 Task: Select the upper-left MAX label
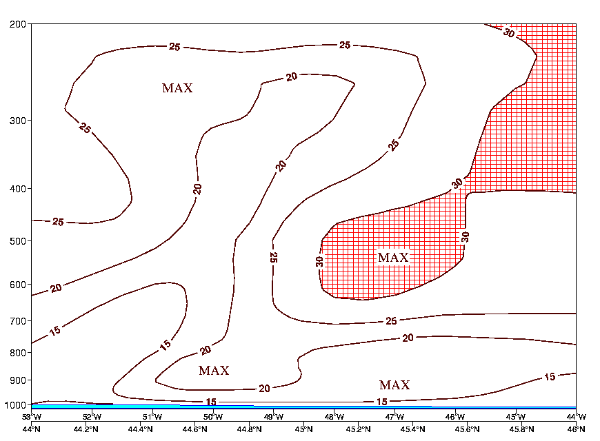[177, 88]
